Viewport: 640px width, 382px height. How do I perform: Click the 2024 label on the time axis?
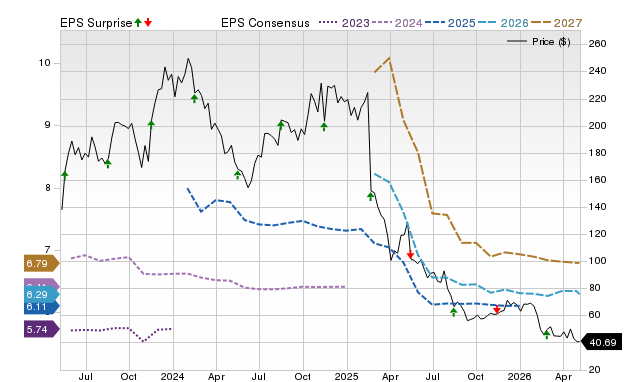tap(173, 376)
